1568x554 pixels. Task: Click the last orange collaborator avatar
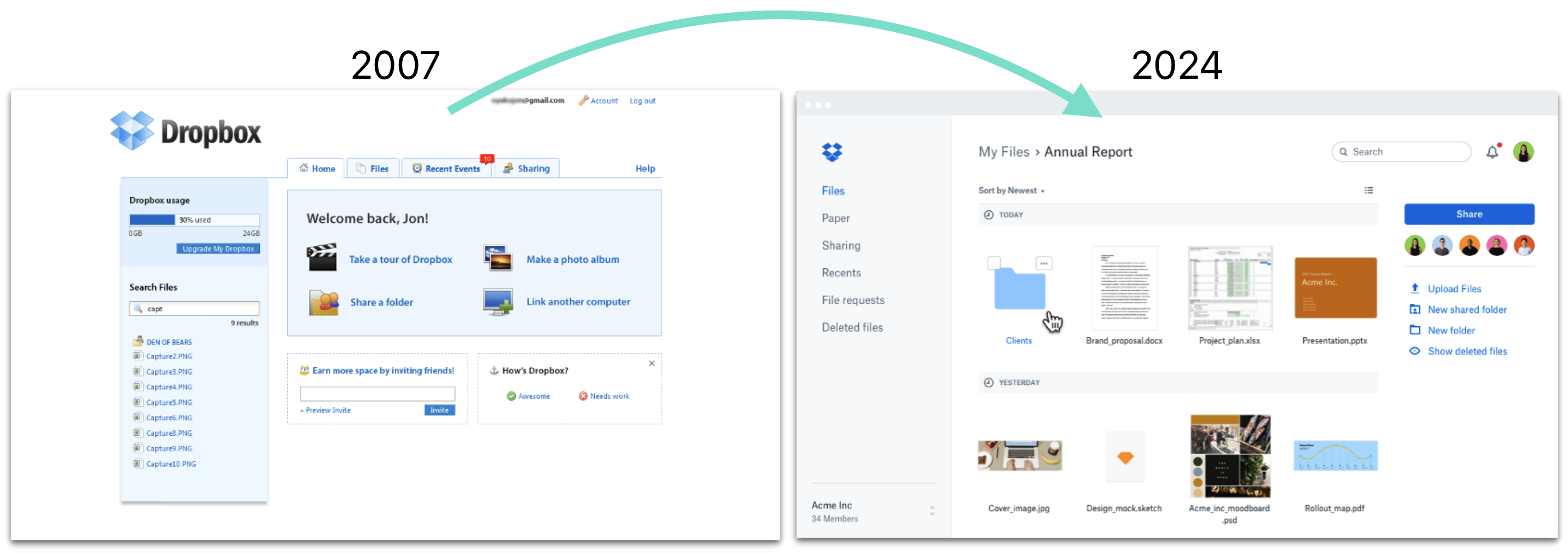pyautogui.click(x=1524, y=246)
